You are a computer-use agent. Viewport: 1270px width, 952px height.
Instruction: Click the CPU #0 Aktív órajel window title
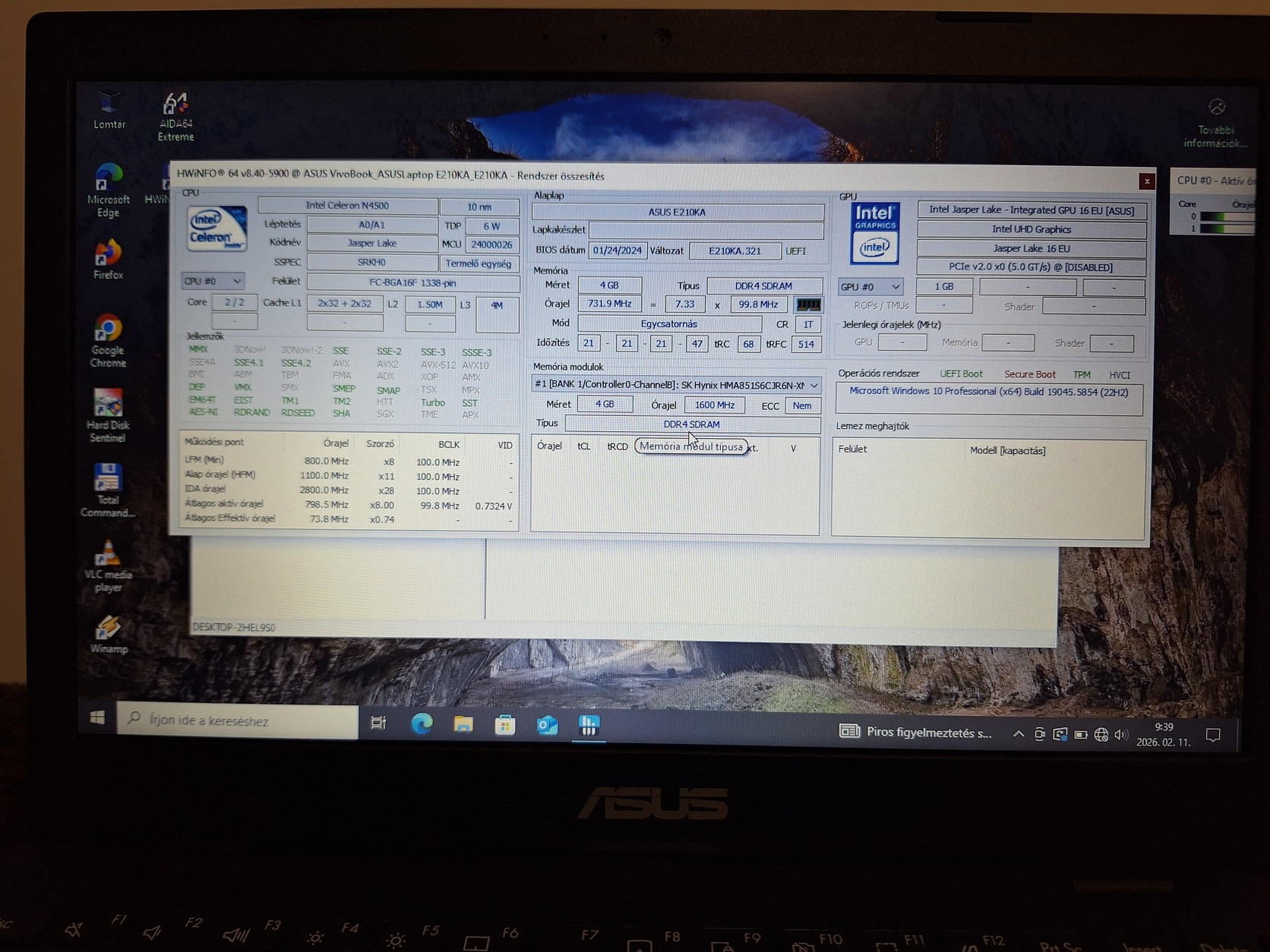pos(1215,181)
